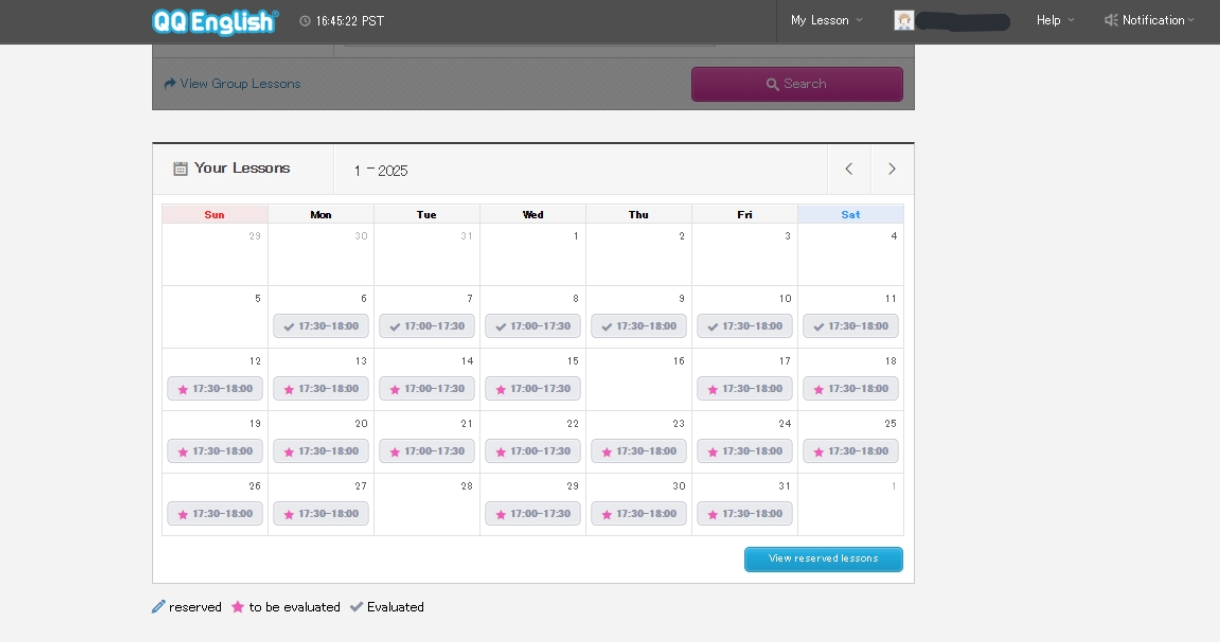Select the January 29 17:00-17:30 lesson
1220x642 pixels.
pos(533,514)
